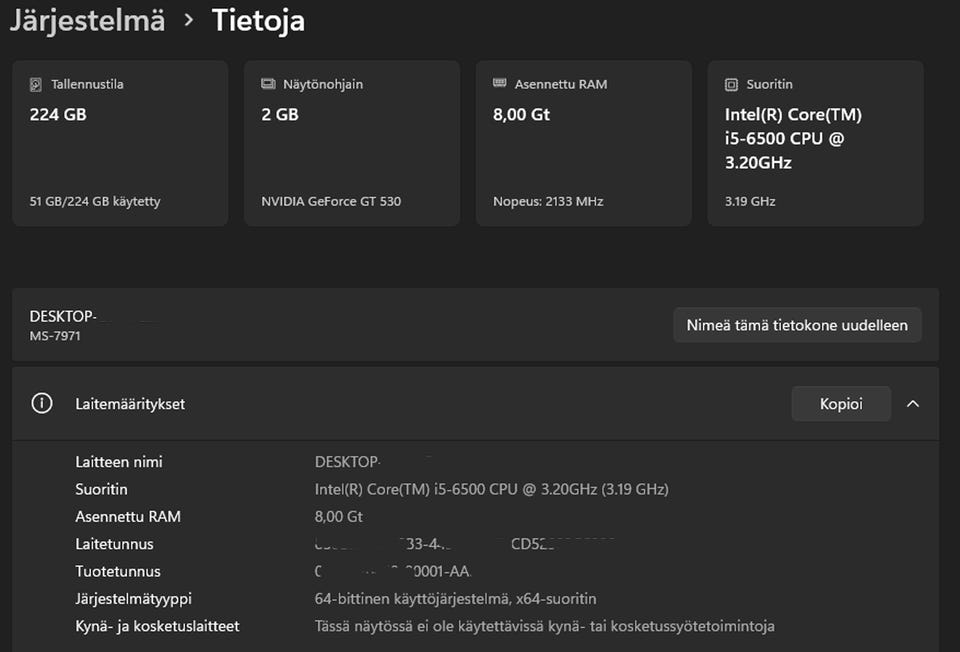Click the Laitteen nimi row
This screenshot has height=652, width=960.
[x=119, y=462]
